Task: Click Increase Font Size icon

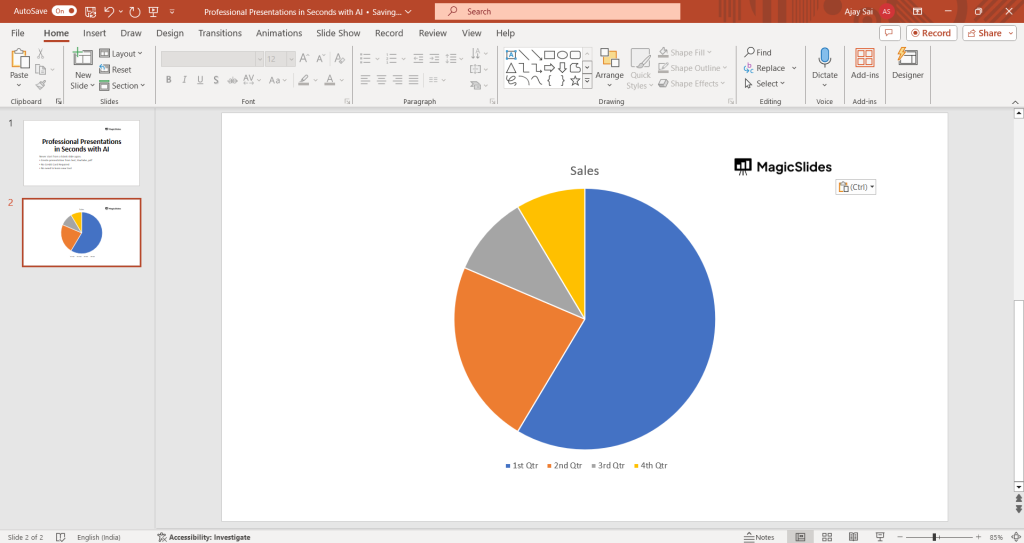Action: pos(304,59)
